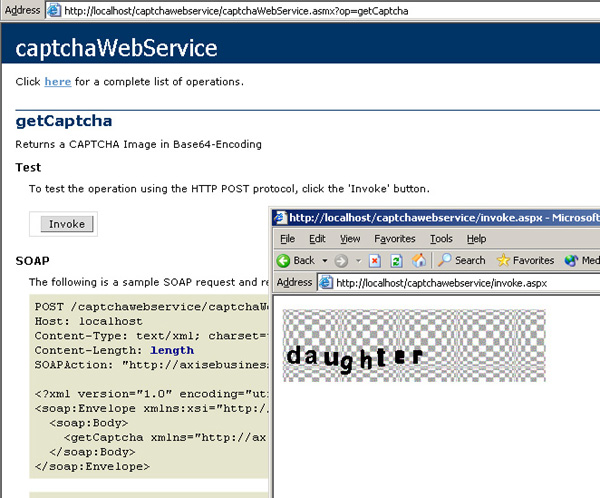This screenshot has width=600, height=498.
Task: Click the Media globe toolbar icon
Action: (571, 261)
